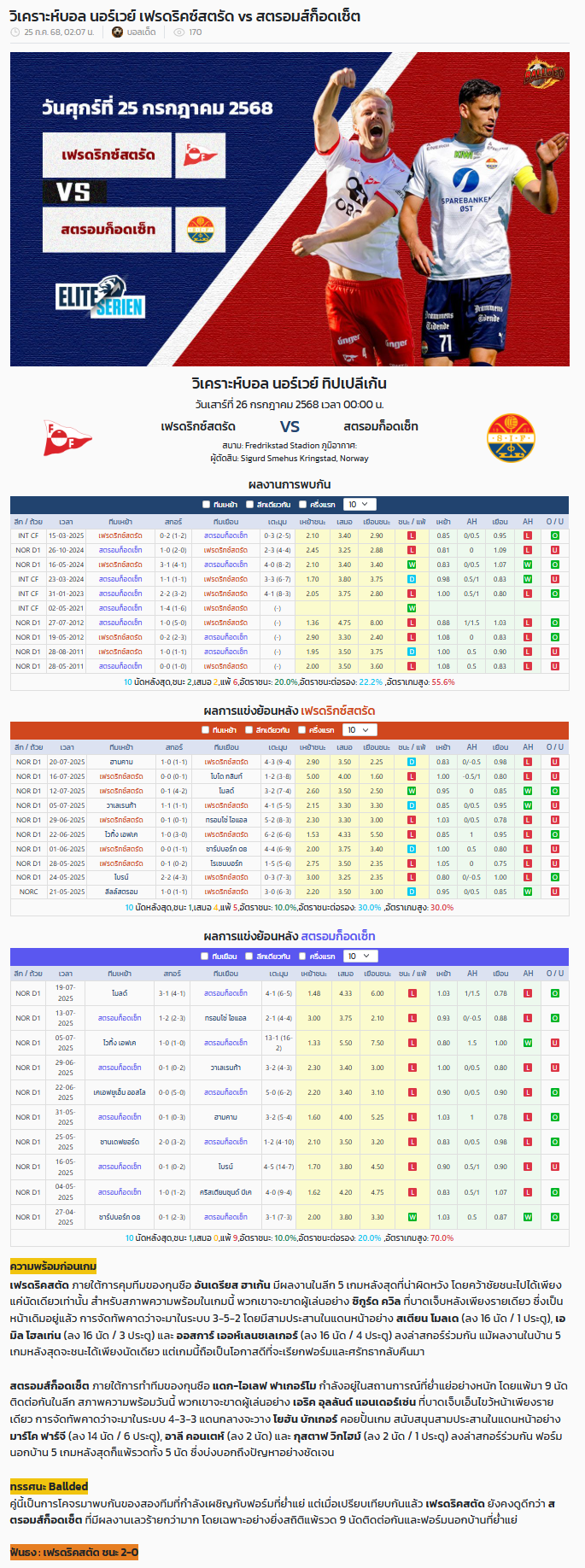The width and height of the screenshot is (585, 1568).
Task: Click home team เฟรดริกซ์สตรัด in the 15-03-2025 row
Action: pos(120,535)
